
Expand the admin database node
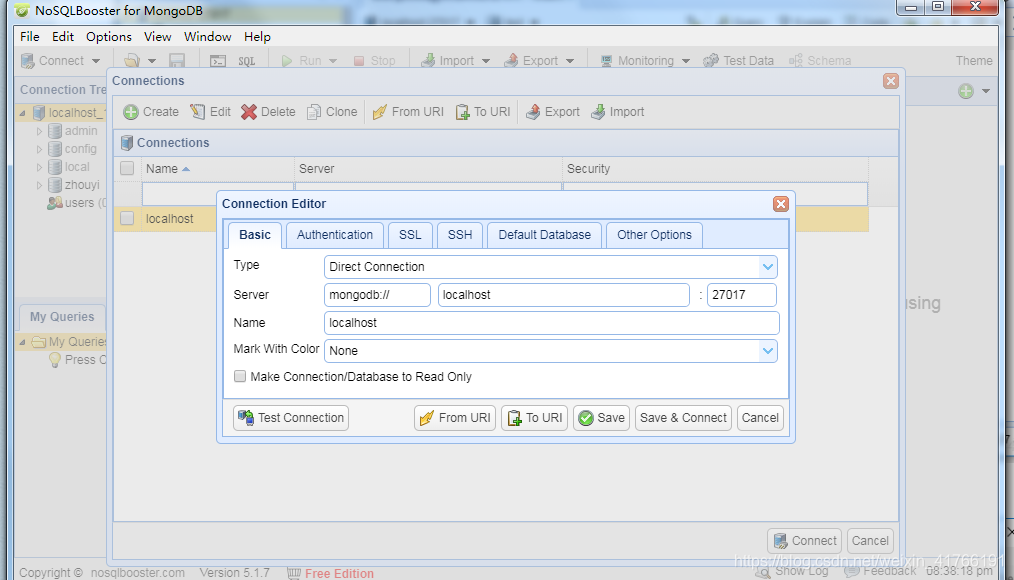[39, 131]
